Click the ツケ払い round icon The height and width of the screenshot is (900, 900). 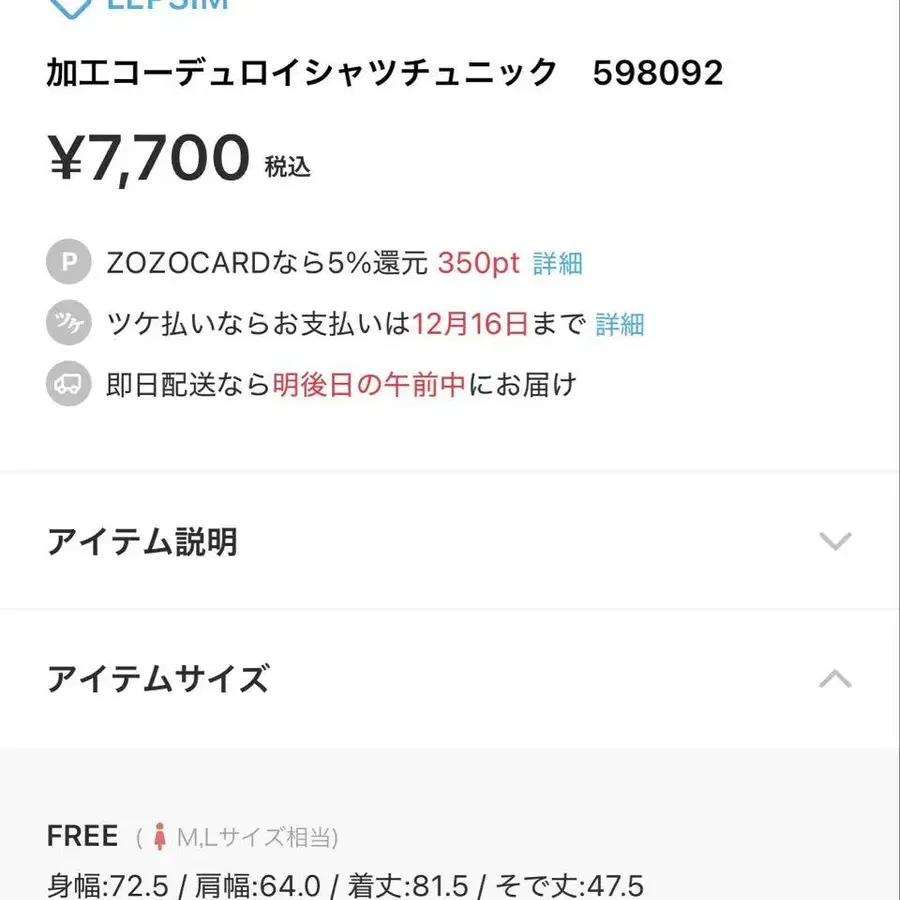pyautogui.click(x=69, y=324)
